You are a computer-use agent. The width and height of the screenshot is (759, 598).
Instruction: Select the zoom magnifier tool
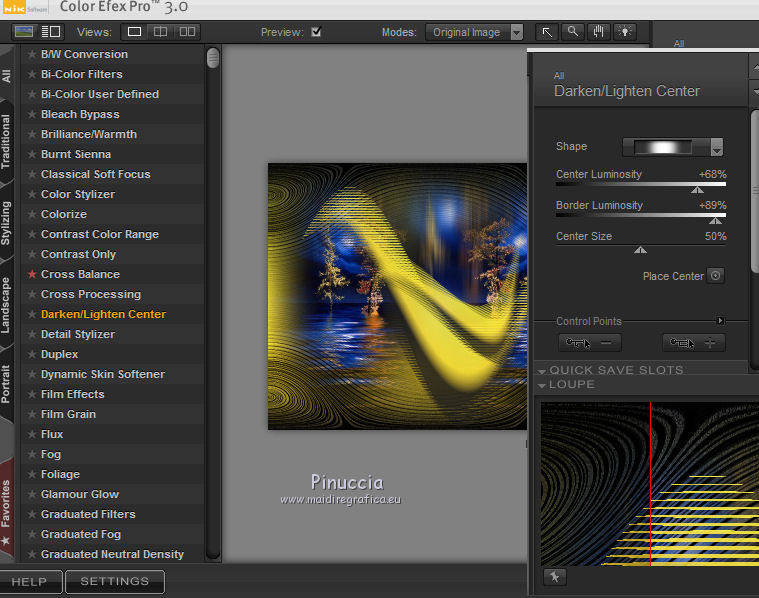(x=573, y=32)
